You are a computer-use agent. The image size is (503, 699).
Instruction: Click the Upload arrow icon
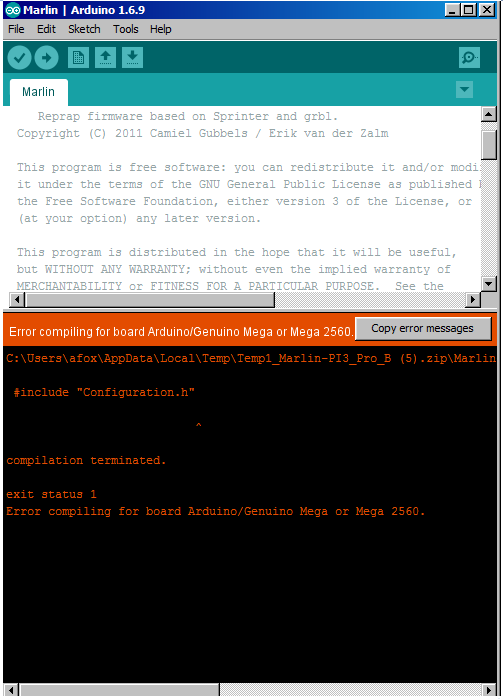[x=46, y=58]
